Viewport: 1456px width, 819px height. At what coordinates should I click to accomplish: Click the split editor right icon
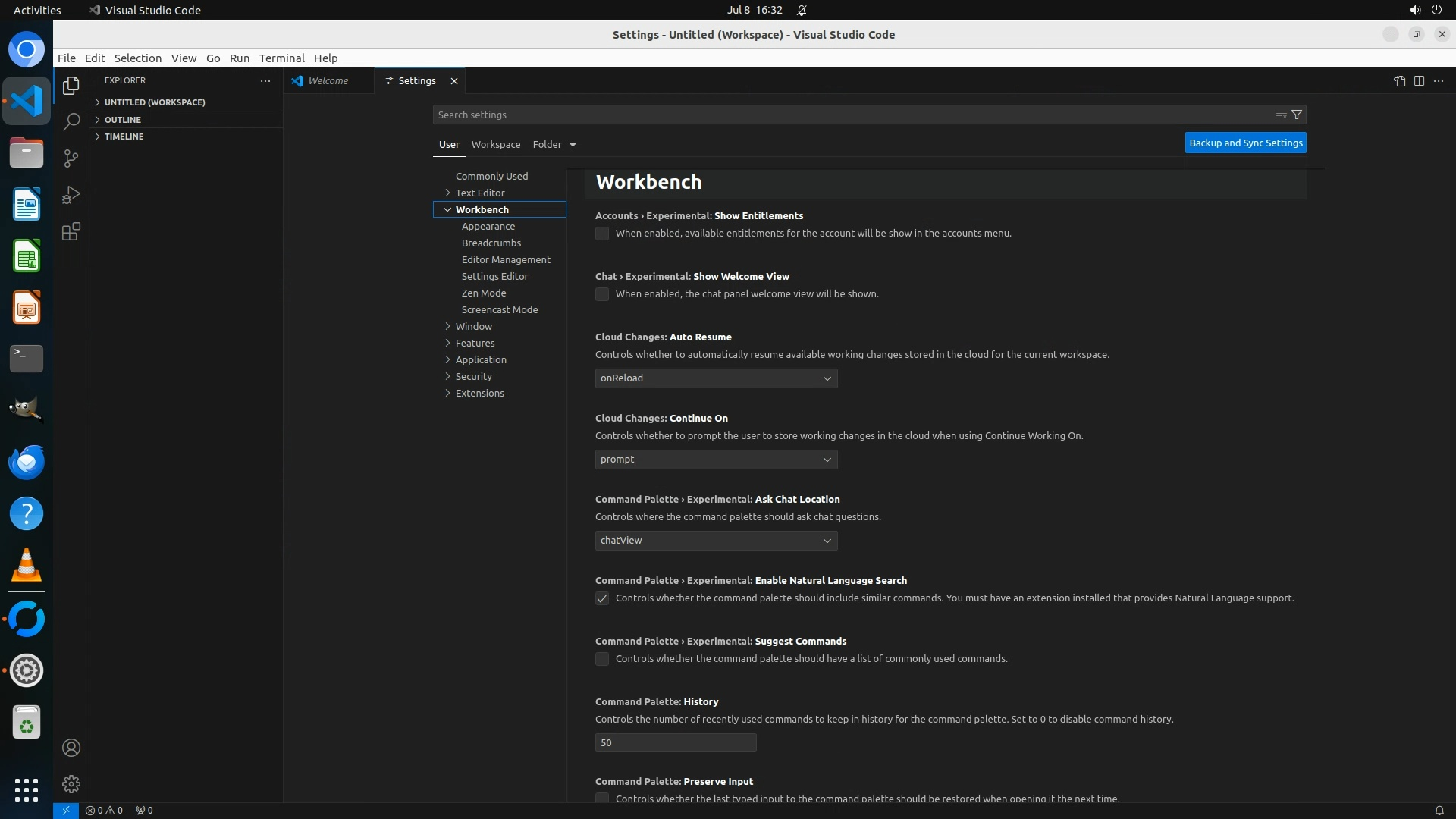pyautogui.click(x=1419, y=81)
